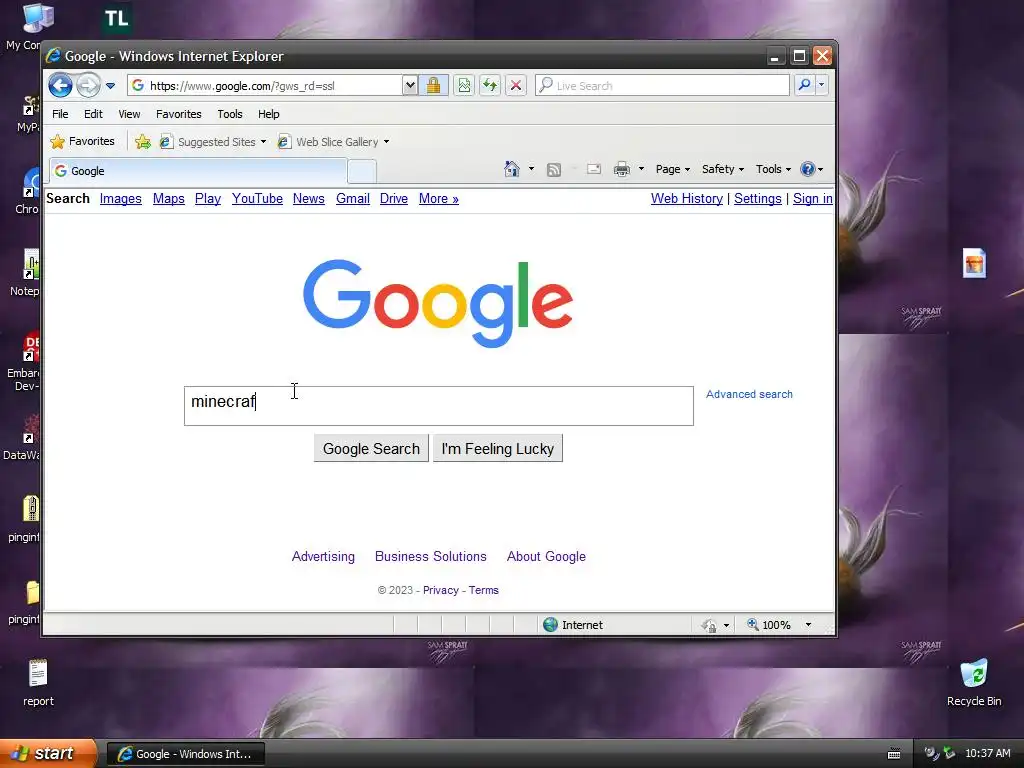
Task: Click the Sign in link
Action: (x=812, y=199)
